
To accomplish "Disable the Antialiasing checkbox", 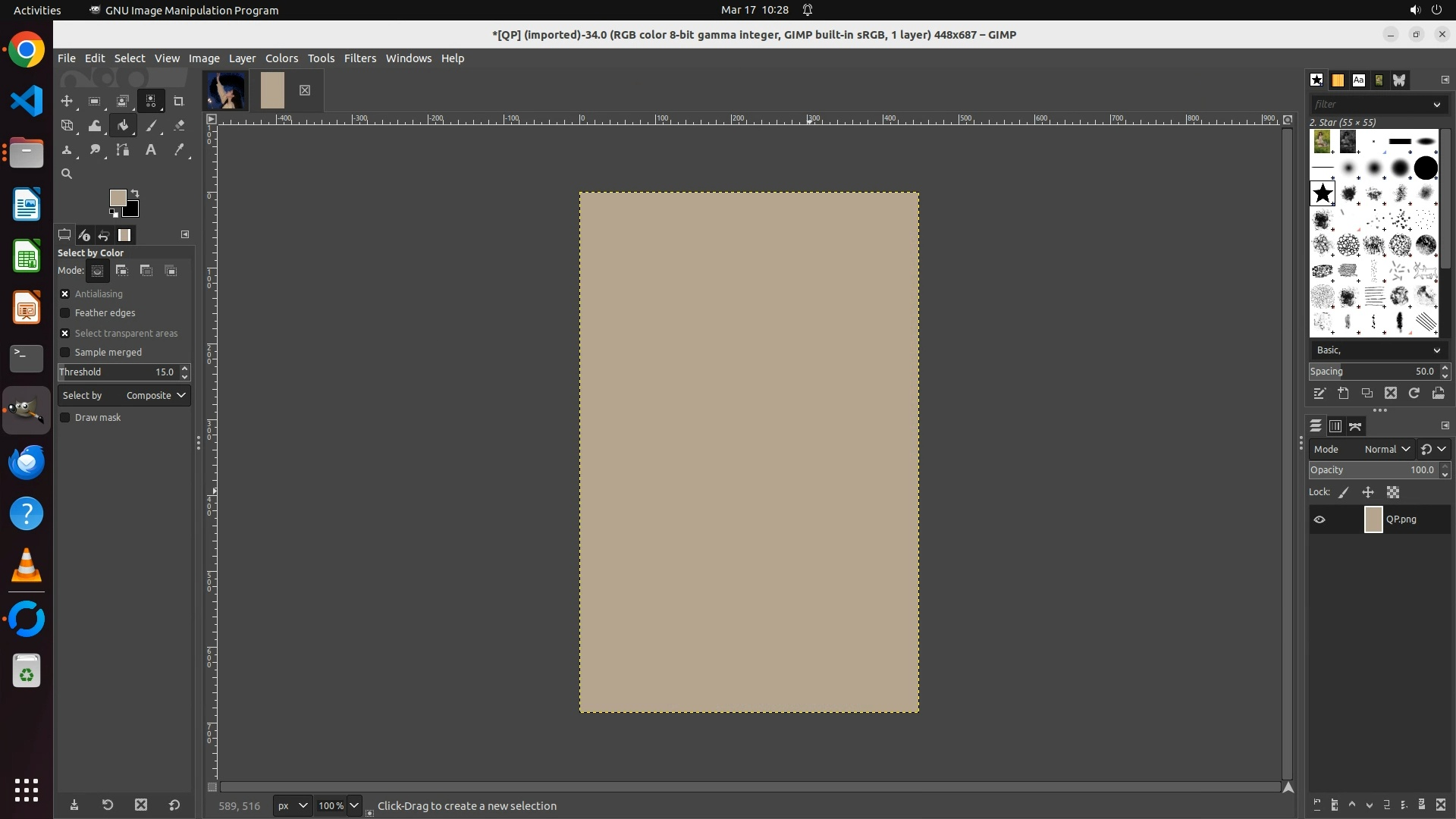I will point(65,293).
